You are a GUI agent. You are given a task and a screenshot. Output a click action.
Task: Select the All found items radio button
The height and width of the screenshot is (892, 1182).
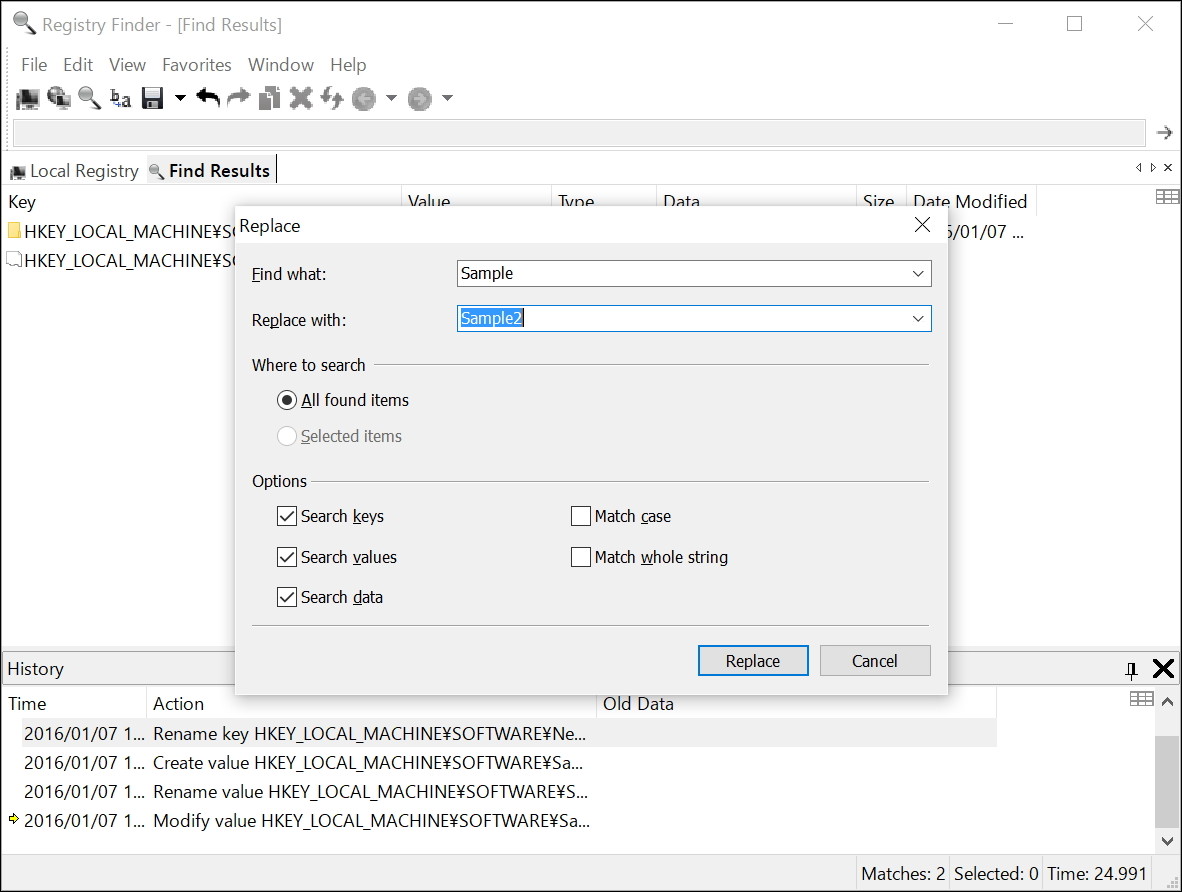point(286,400)
